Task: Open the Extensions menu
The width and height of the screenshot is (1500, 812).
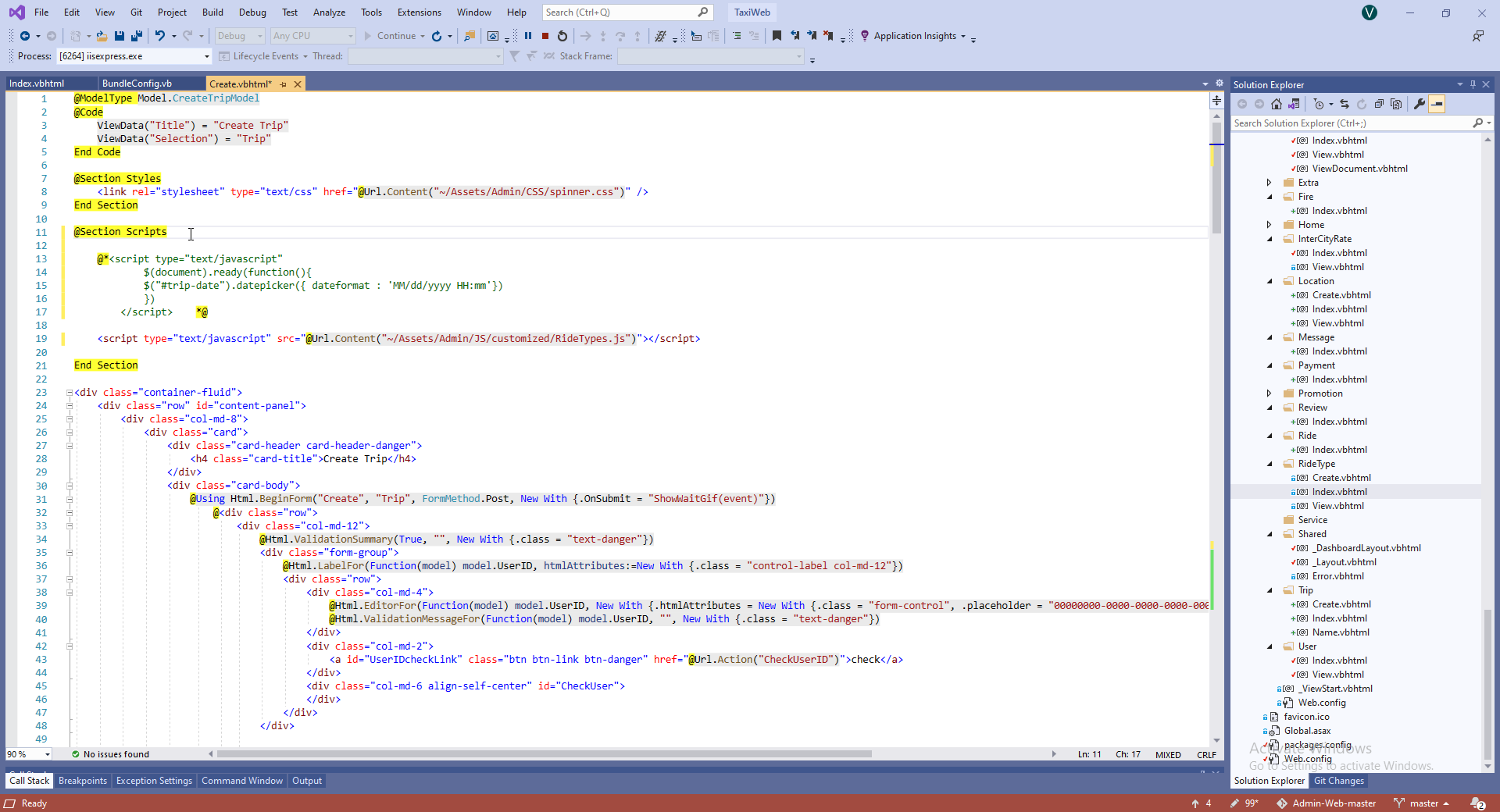Action: tap(420, 12)
